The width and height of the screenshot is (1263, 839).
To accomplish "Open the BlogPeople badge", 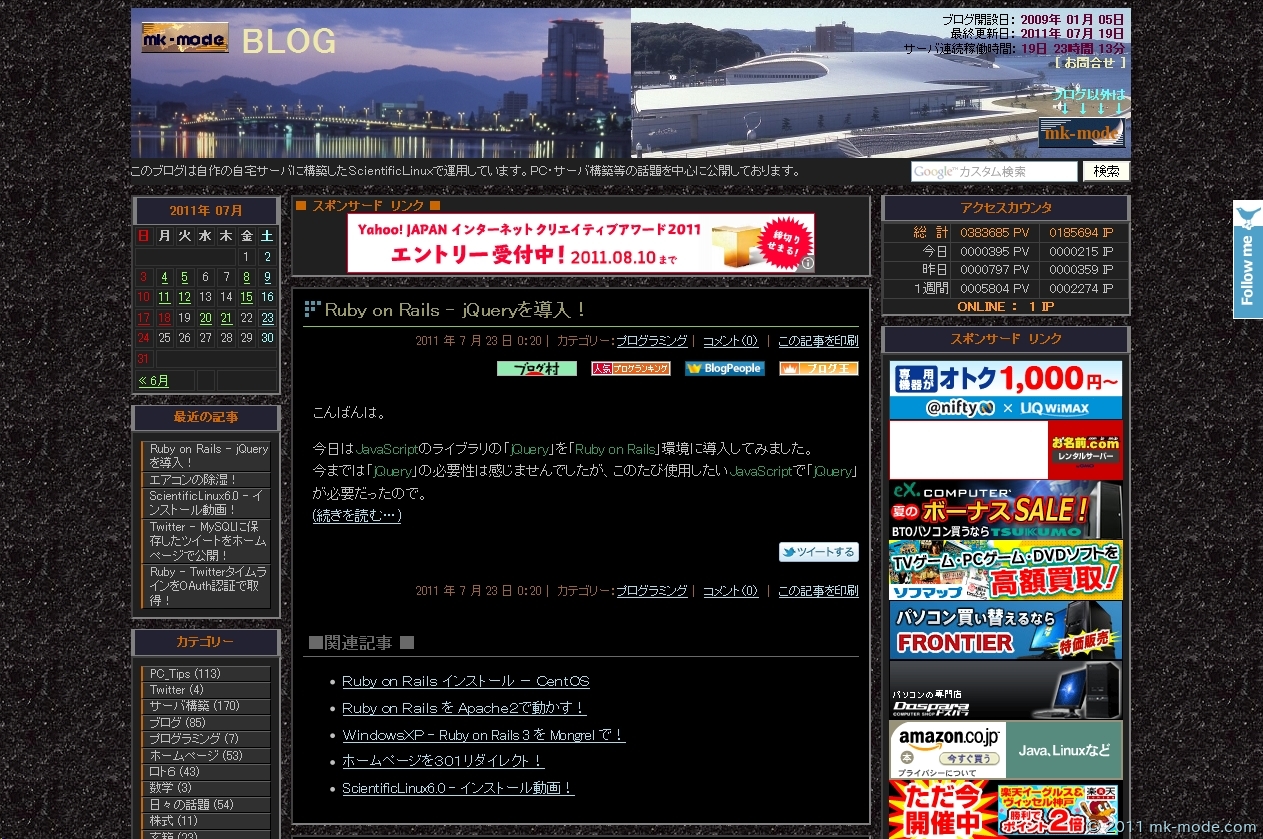I will [x=724, y=369].
